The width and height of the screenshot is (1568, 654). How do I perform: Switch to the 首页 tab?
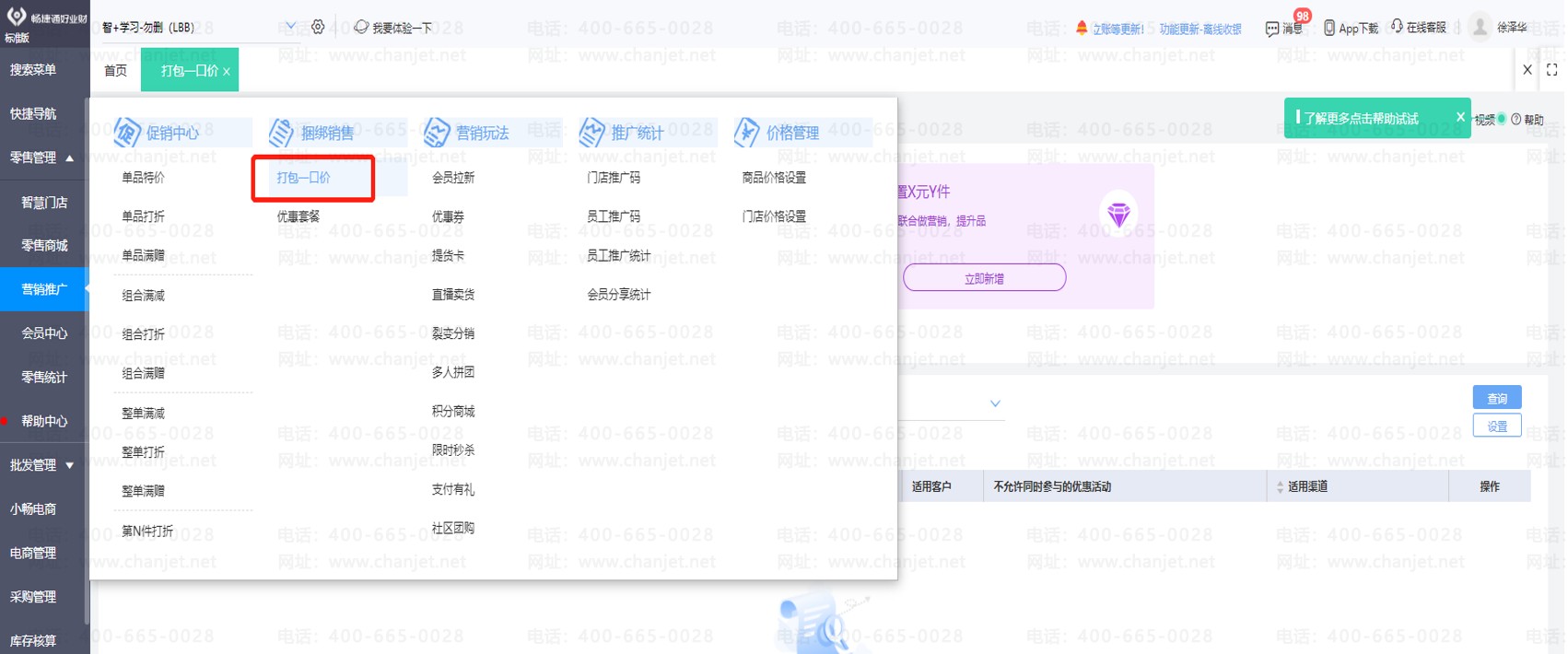point(115,71)
